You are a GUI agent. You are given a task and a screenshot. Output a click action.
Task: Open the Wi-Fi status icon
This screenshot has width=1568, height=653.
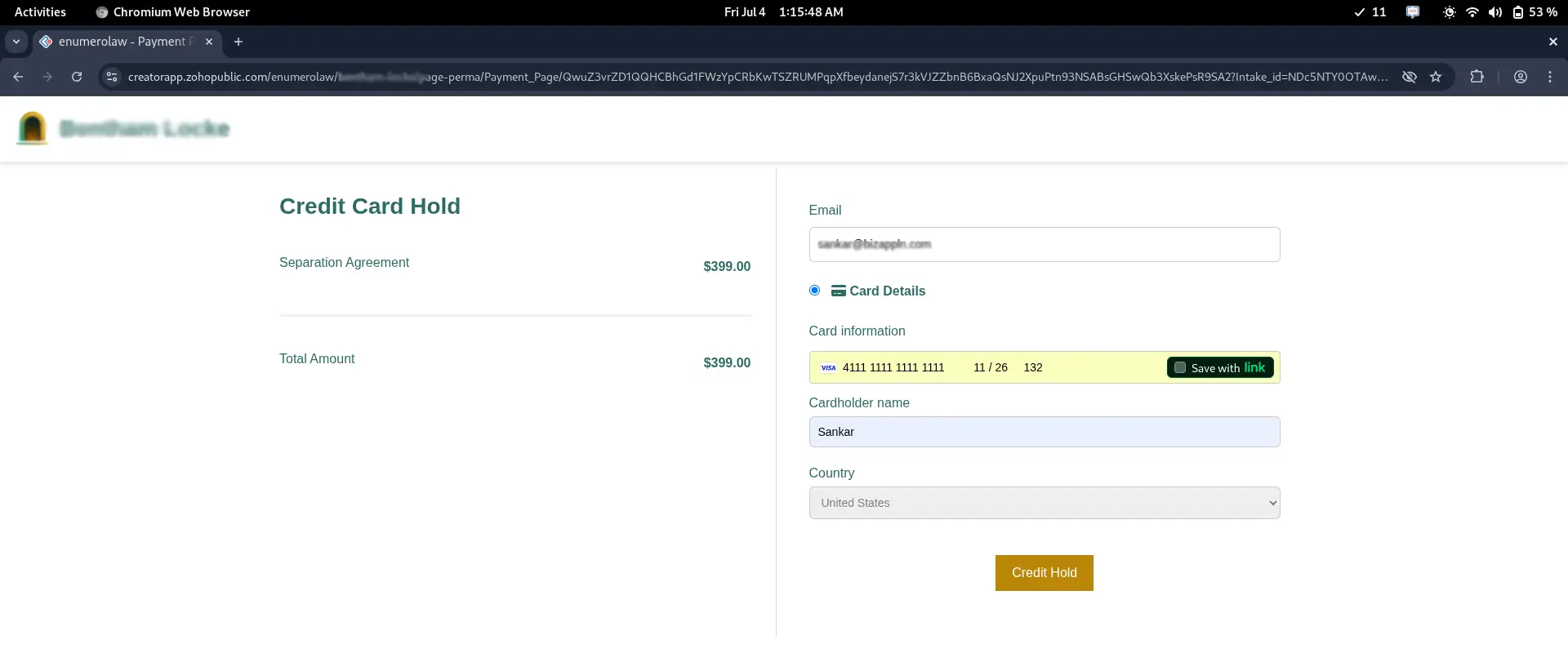[x=1472, y=12]
